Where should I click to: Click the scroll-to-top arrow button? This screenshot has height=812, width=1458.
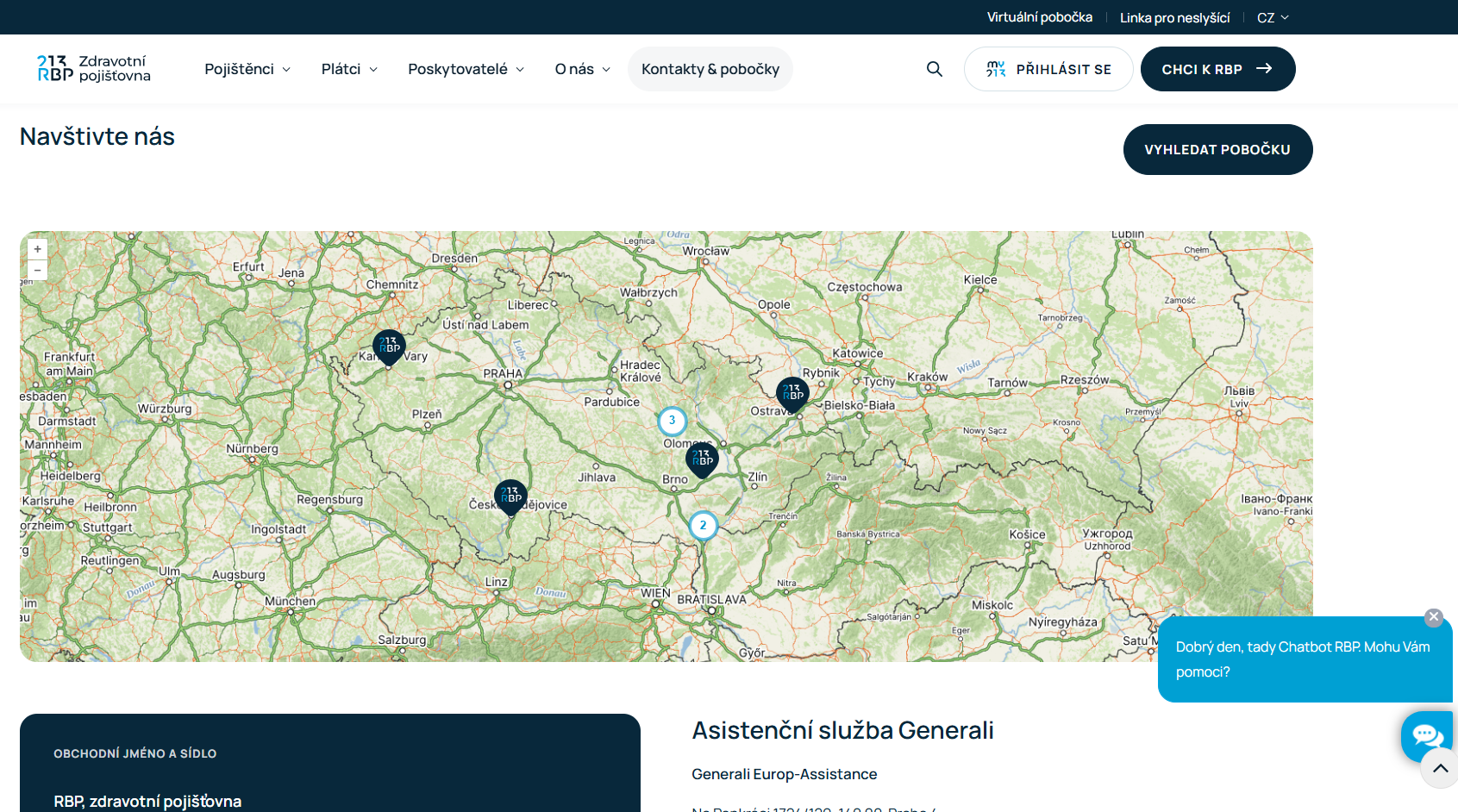[x=1440, y=768]
